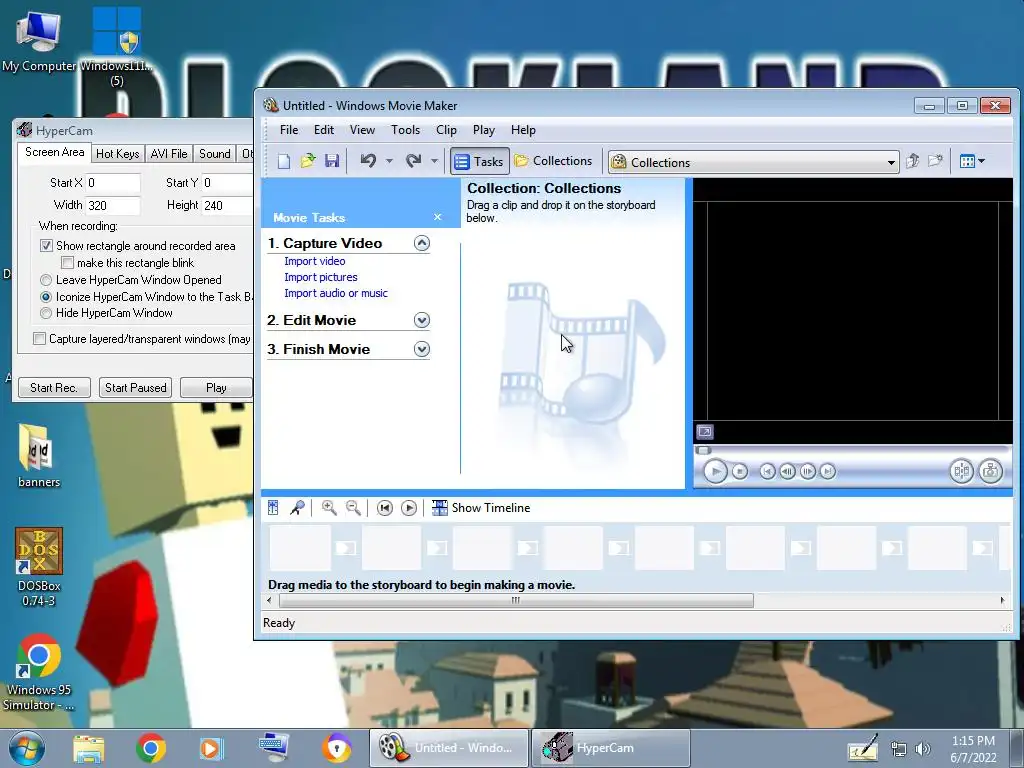Click the Show Timeline button
1024x768 pixels.
(x=481, y=508)
